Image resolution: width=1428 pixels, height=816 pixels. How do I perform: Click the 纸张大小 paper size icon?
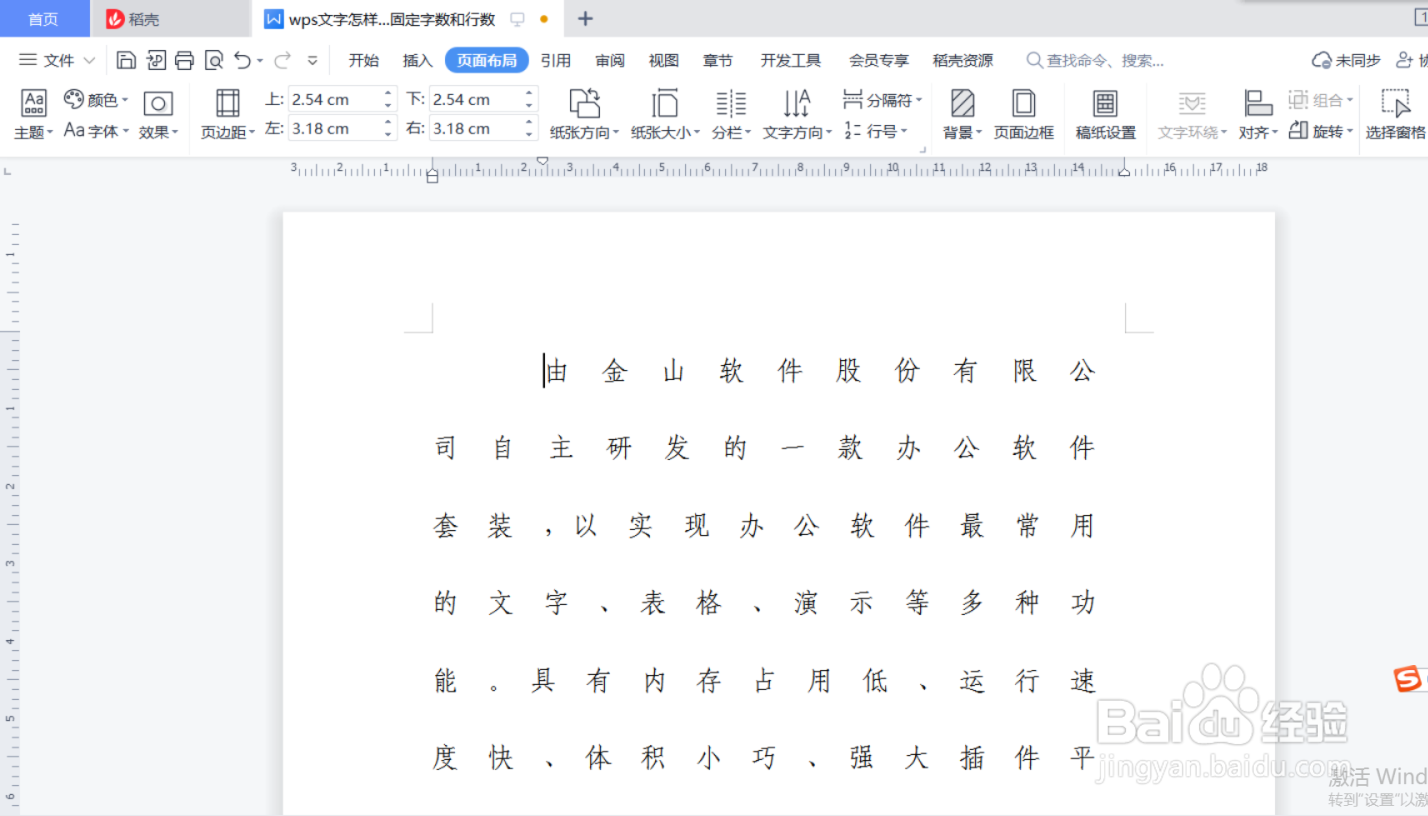(x=665, y=103)
